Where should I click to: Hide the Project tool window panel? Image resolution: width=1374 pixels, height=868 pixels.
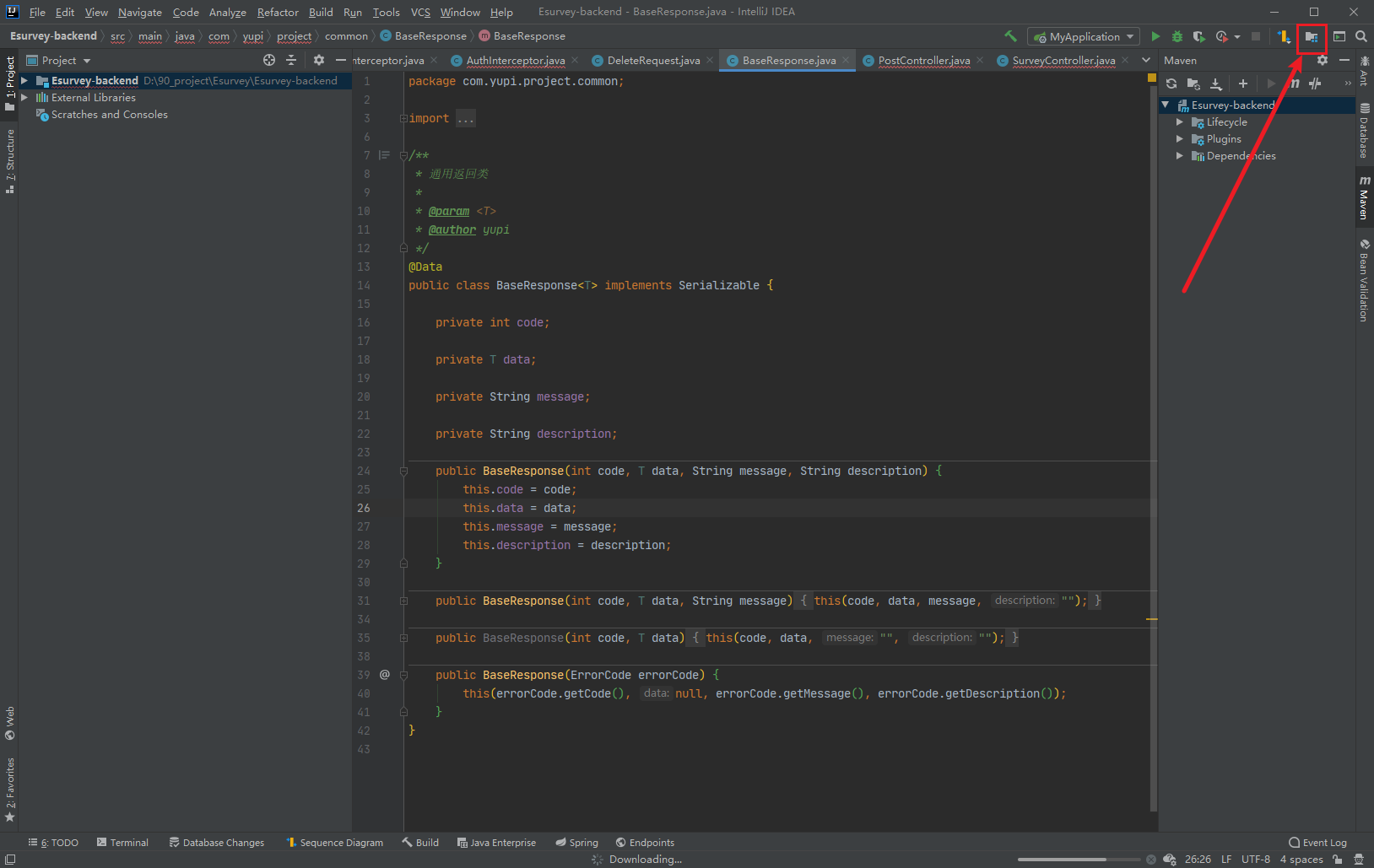pos(341,60)
